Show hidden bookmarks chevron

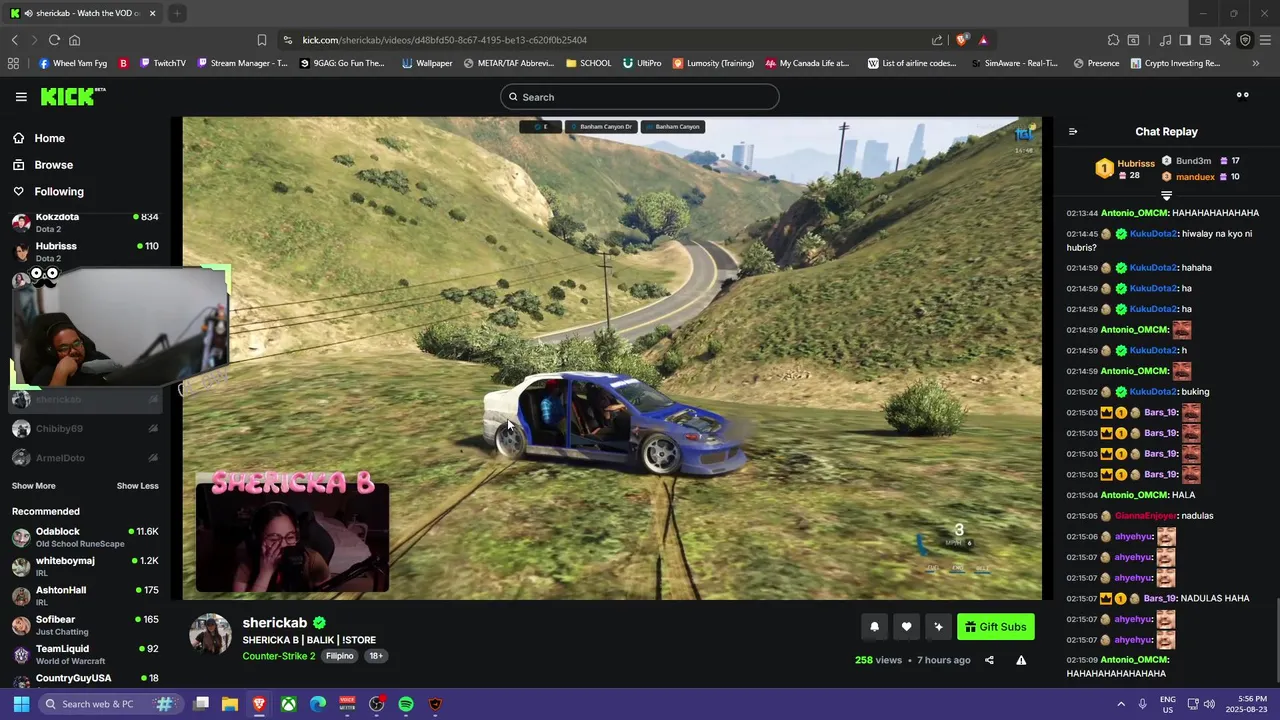[1256, 63]
